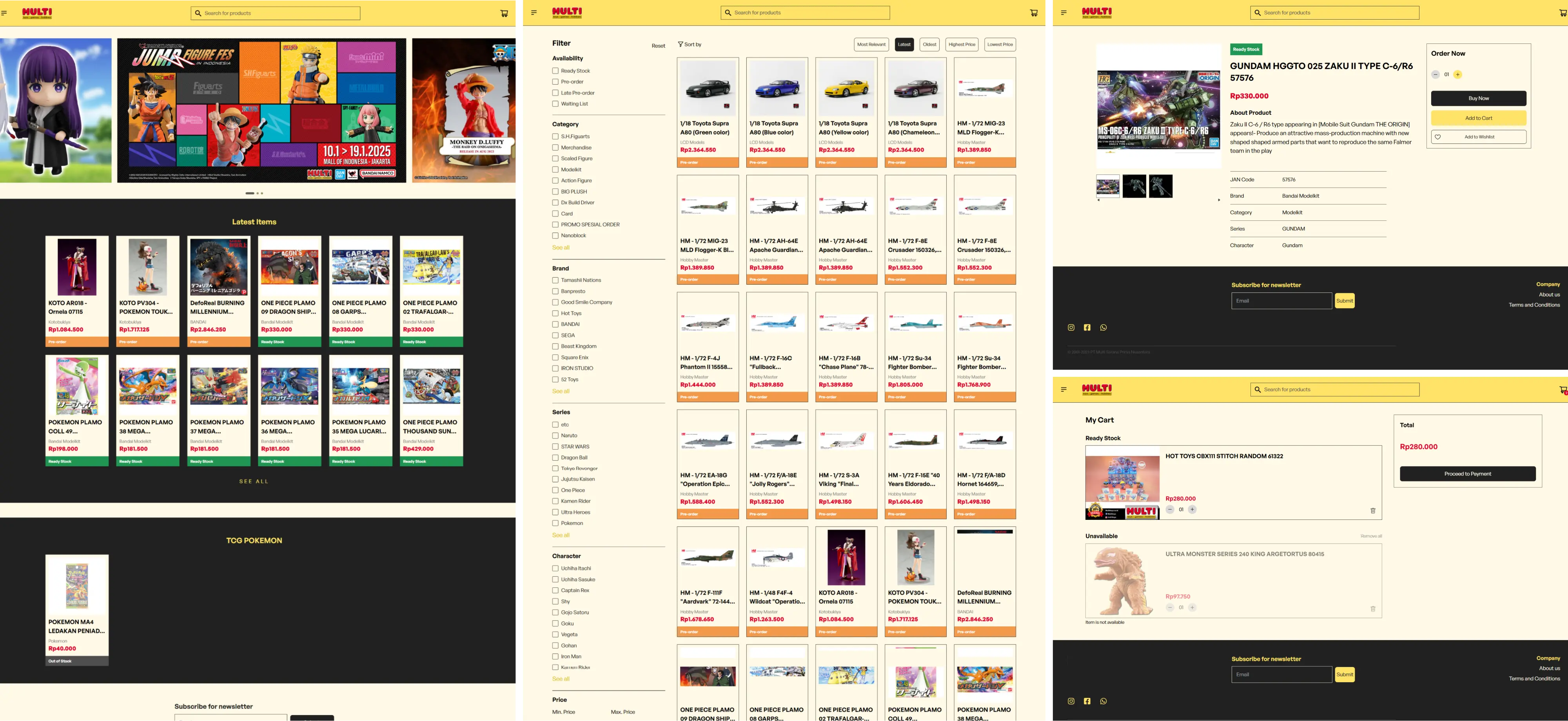Viewport: 1568px width, 721px height.
Task: Open Facebook from the Gundam product page footer
Action: (x=1087, y=328)
